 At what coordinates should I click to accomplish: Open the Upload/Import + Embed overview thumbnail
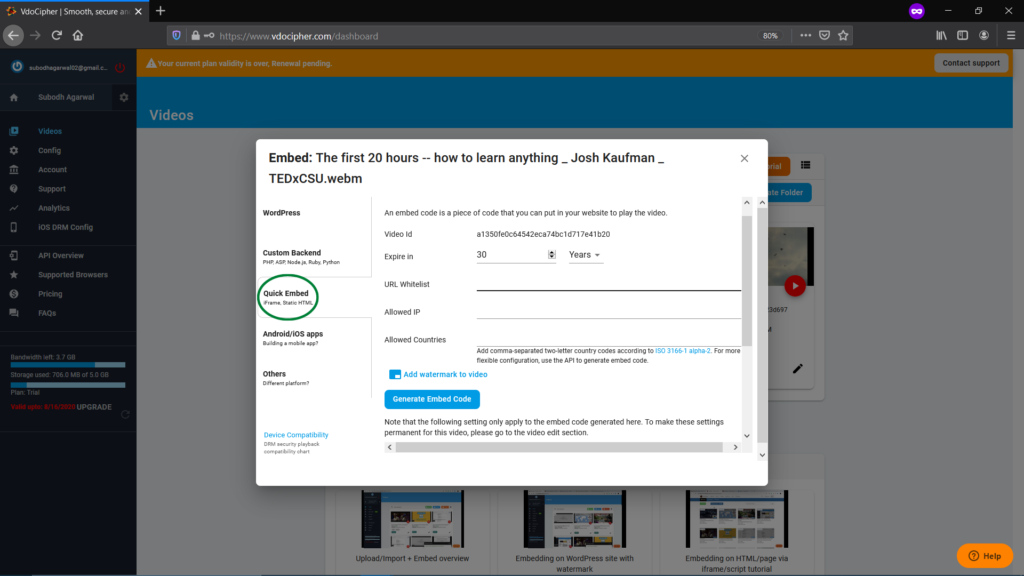click(x=412, y=520)
